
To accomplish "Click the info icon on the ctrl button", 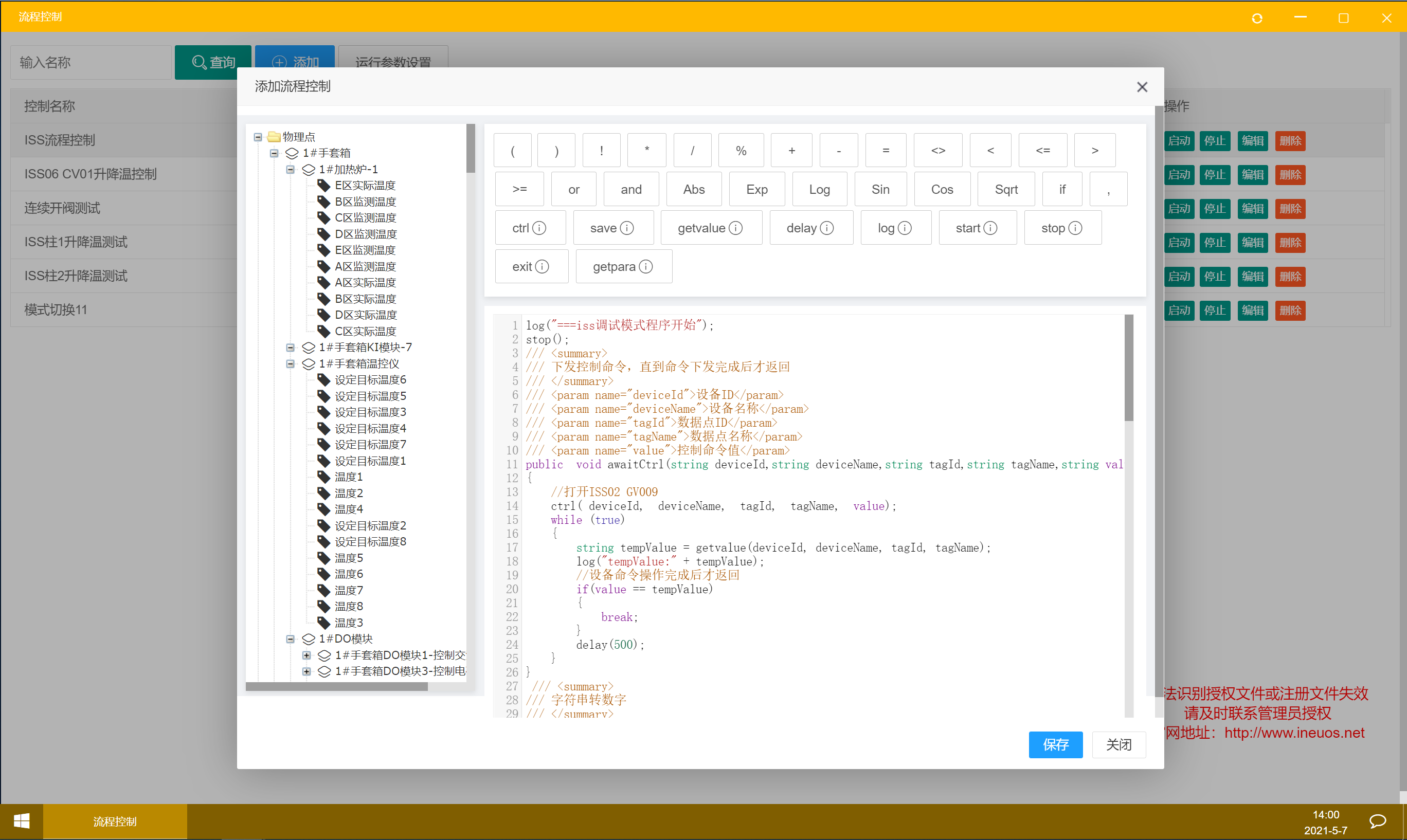I will click(539, 228).
